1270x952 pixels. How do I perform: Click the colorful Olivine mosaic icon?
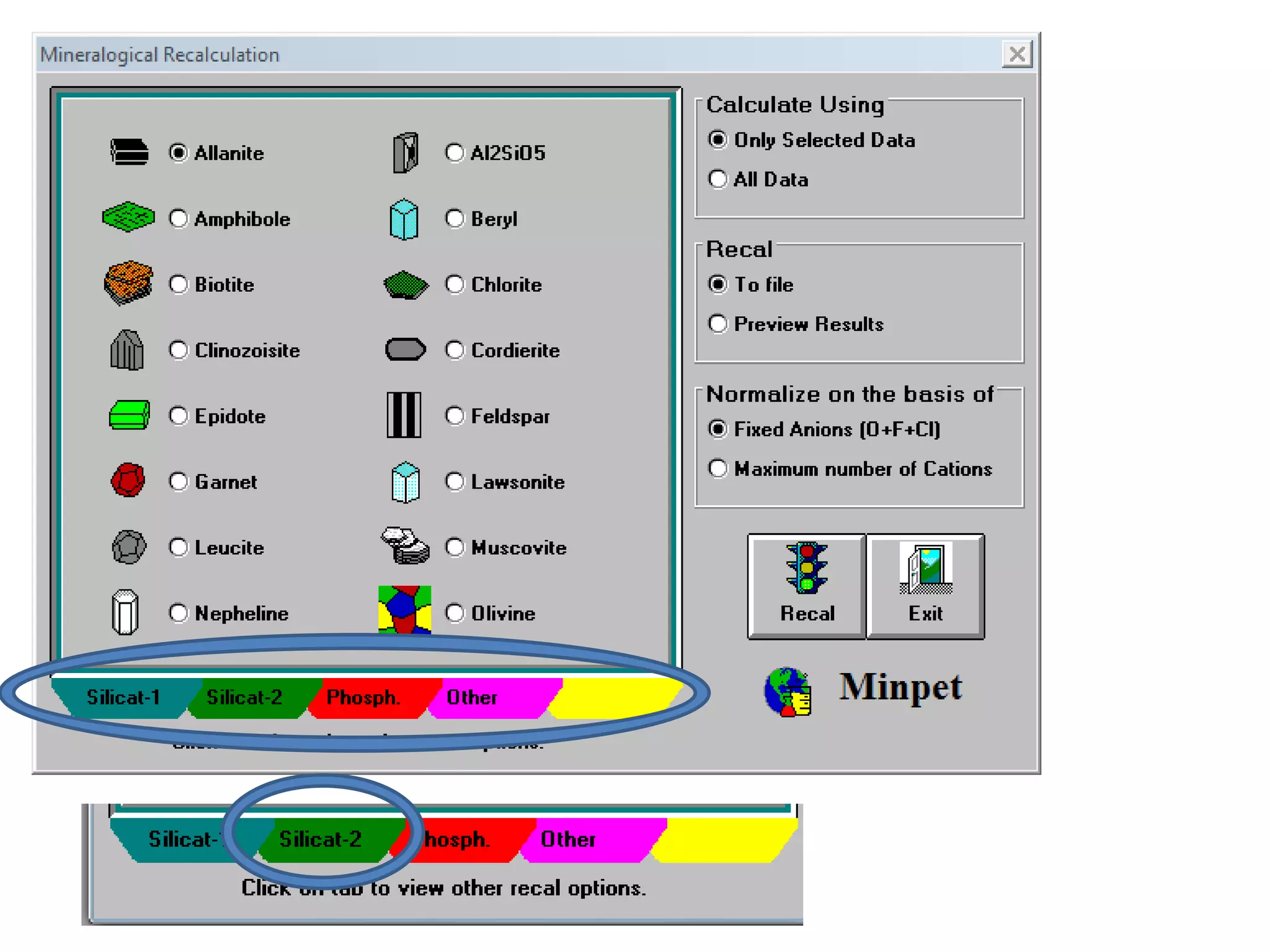404,610
